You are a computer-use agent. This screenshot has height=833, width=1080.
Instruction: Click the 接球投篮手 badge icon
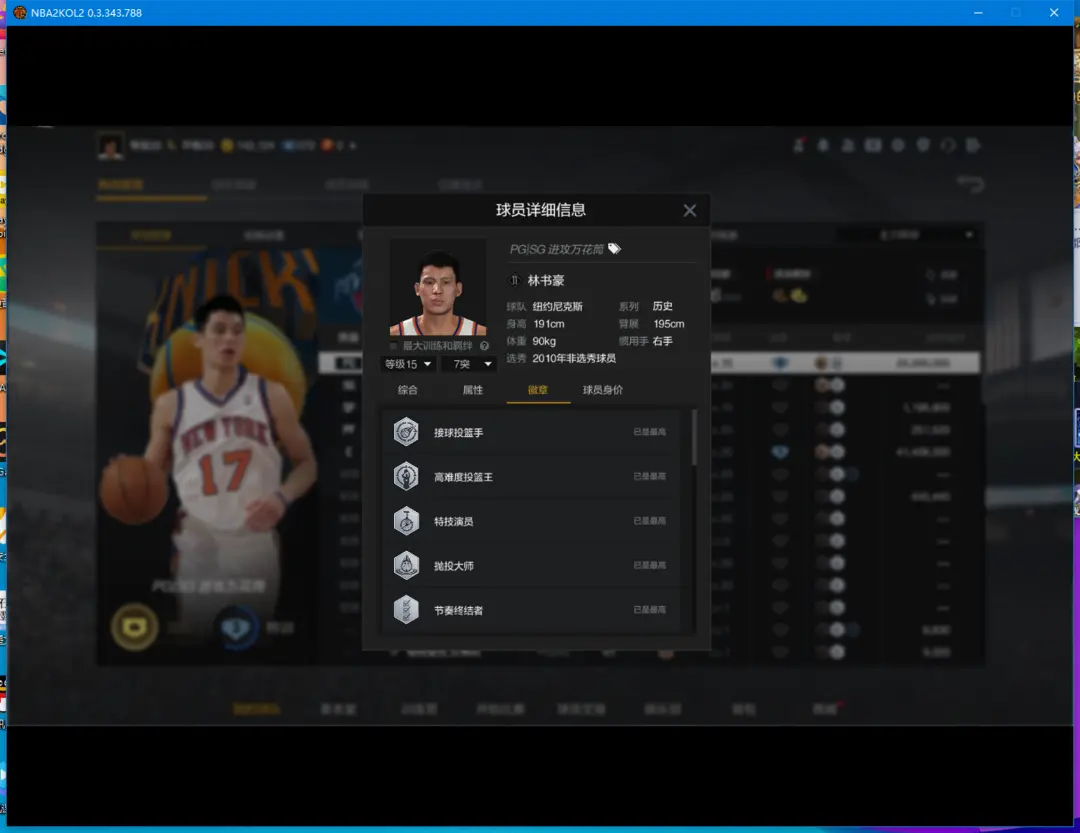[x=406, y=432]
